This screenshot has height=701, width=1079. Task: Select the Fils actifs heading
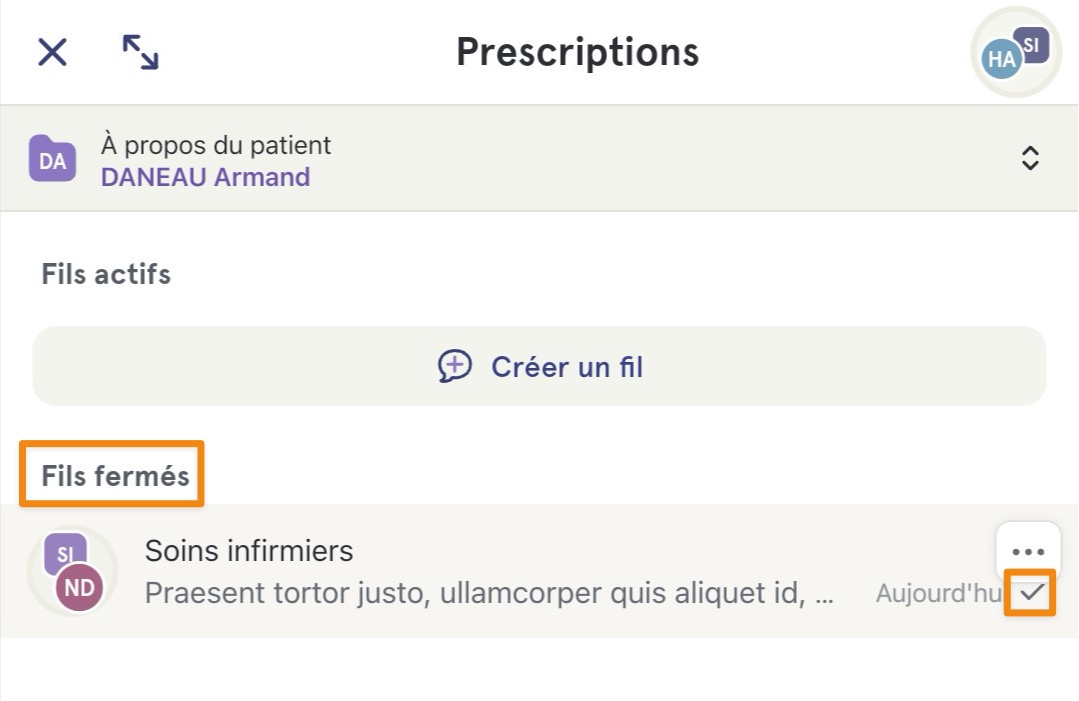pyautogui.click(x=106, y=274)
